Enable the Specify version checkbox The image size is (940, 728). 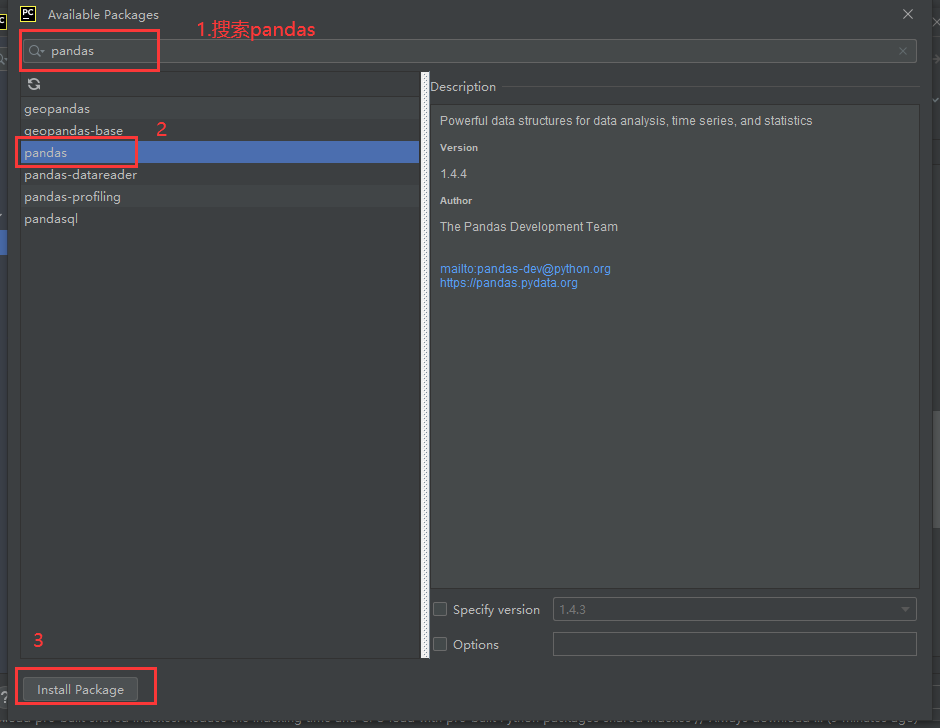tap(440, 609)
